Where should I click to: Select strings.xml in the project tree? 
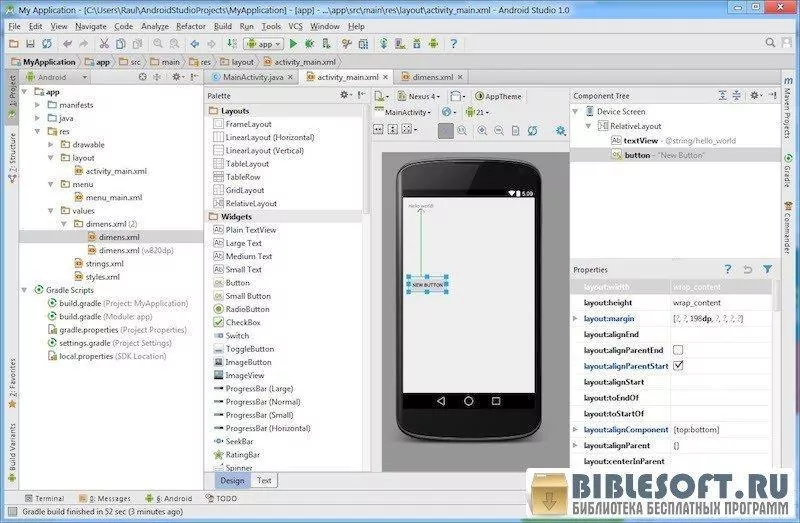pyautogui.click(x=104, y=263)
